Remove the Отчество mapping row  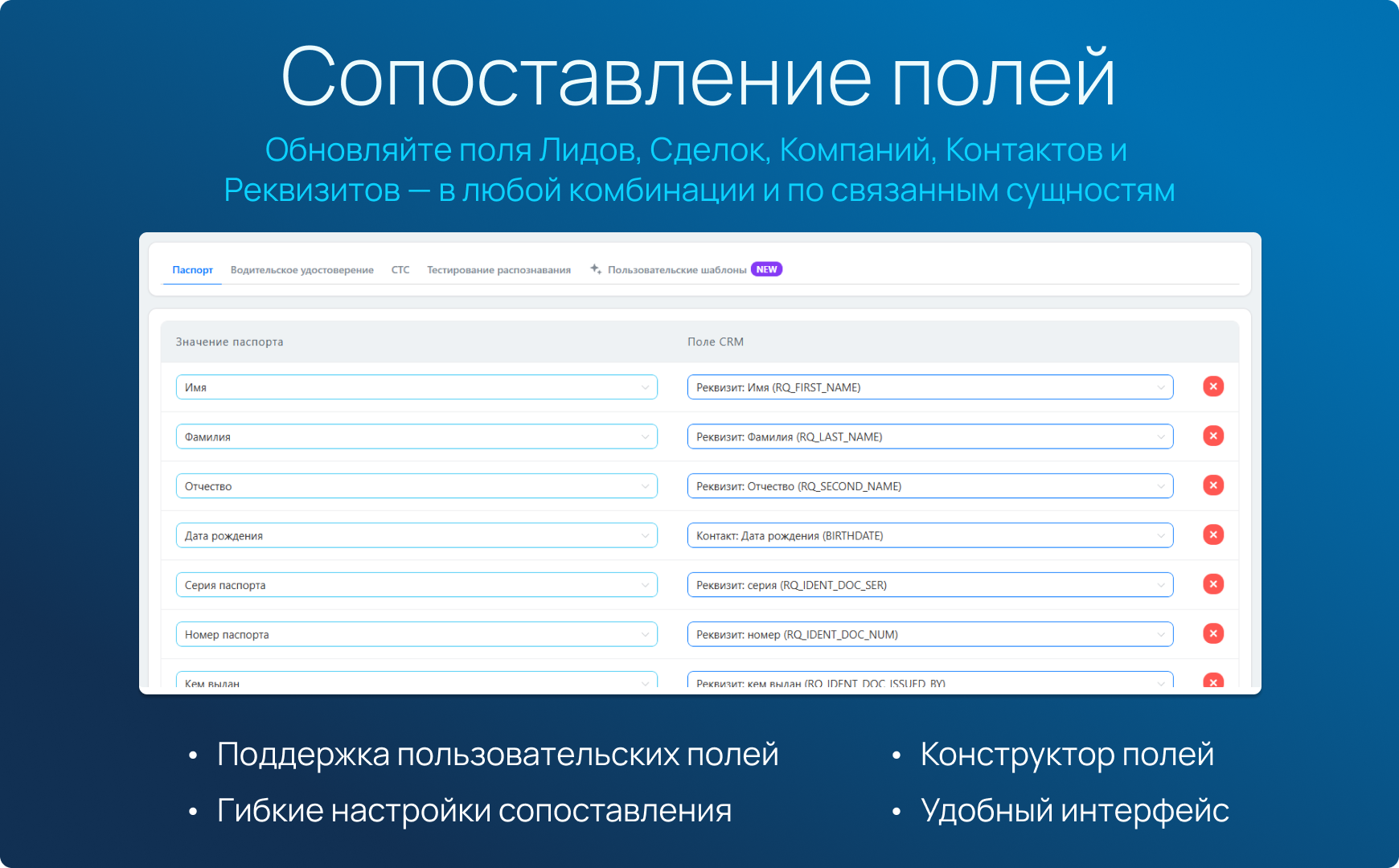click(x=1213, y=485)
